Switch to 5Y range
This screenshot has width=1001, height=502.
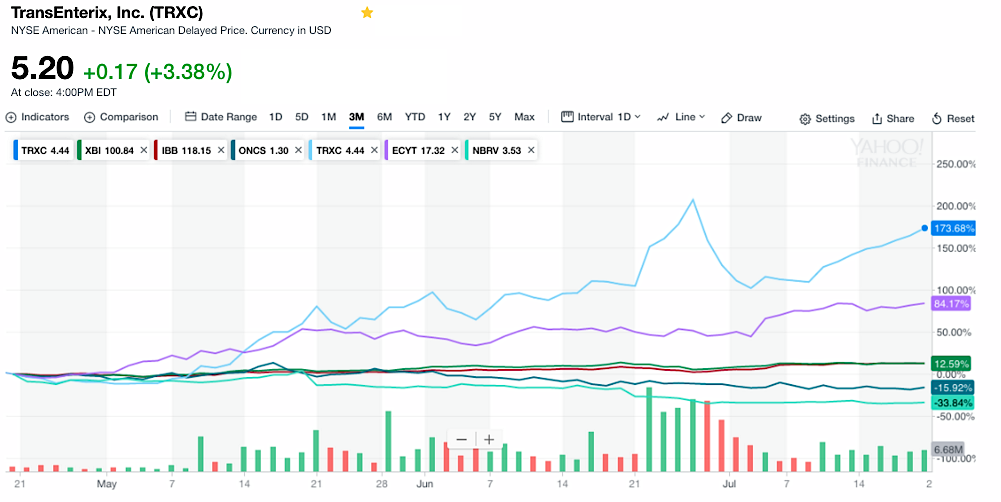[x=495, y=117]
